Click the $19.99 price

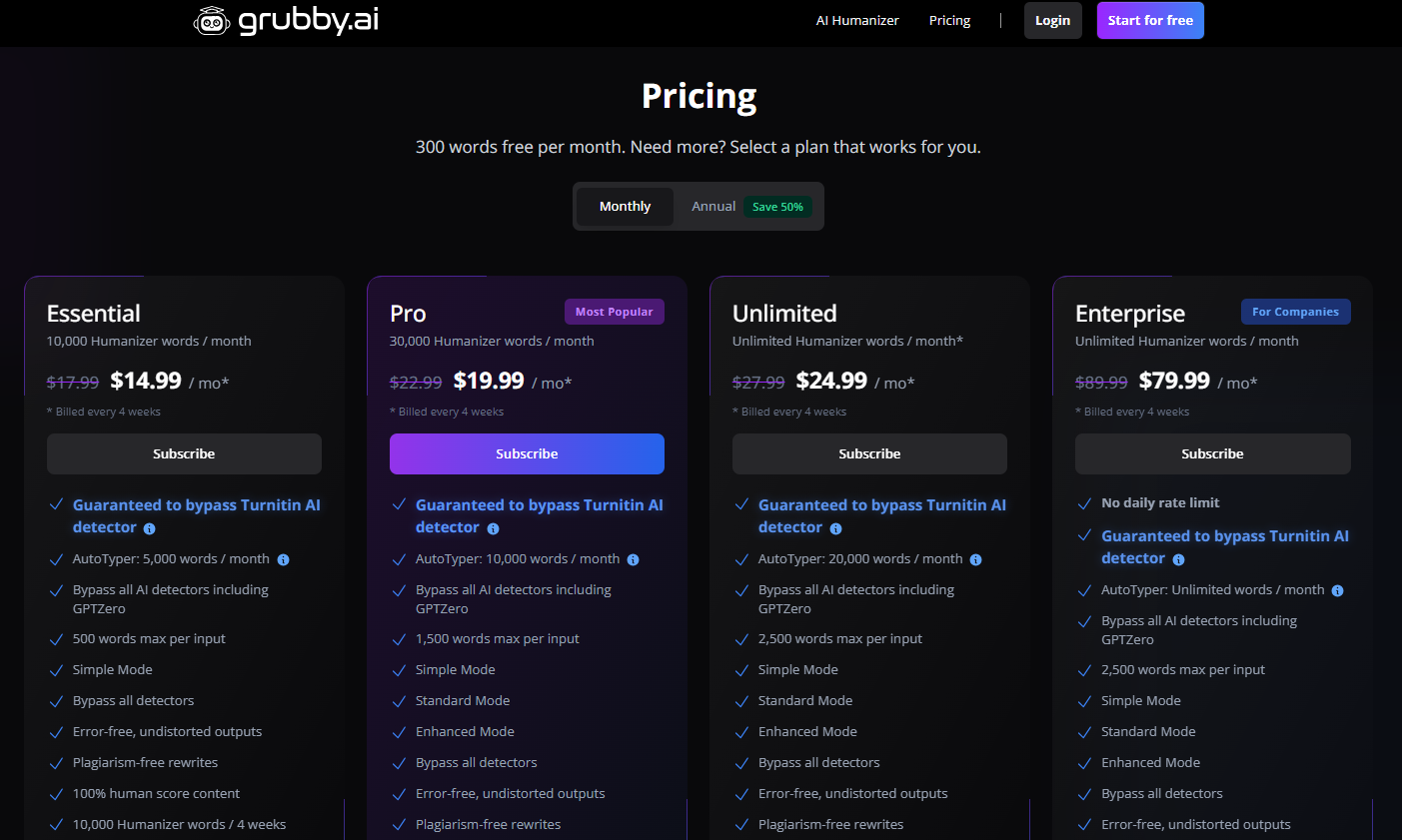click(489, 381)
